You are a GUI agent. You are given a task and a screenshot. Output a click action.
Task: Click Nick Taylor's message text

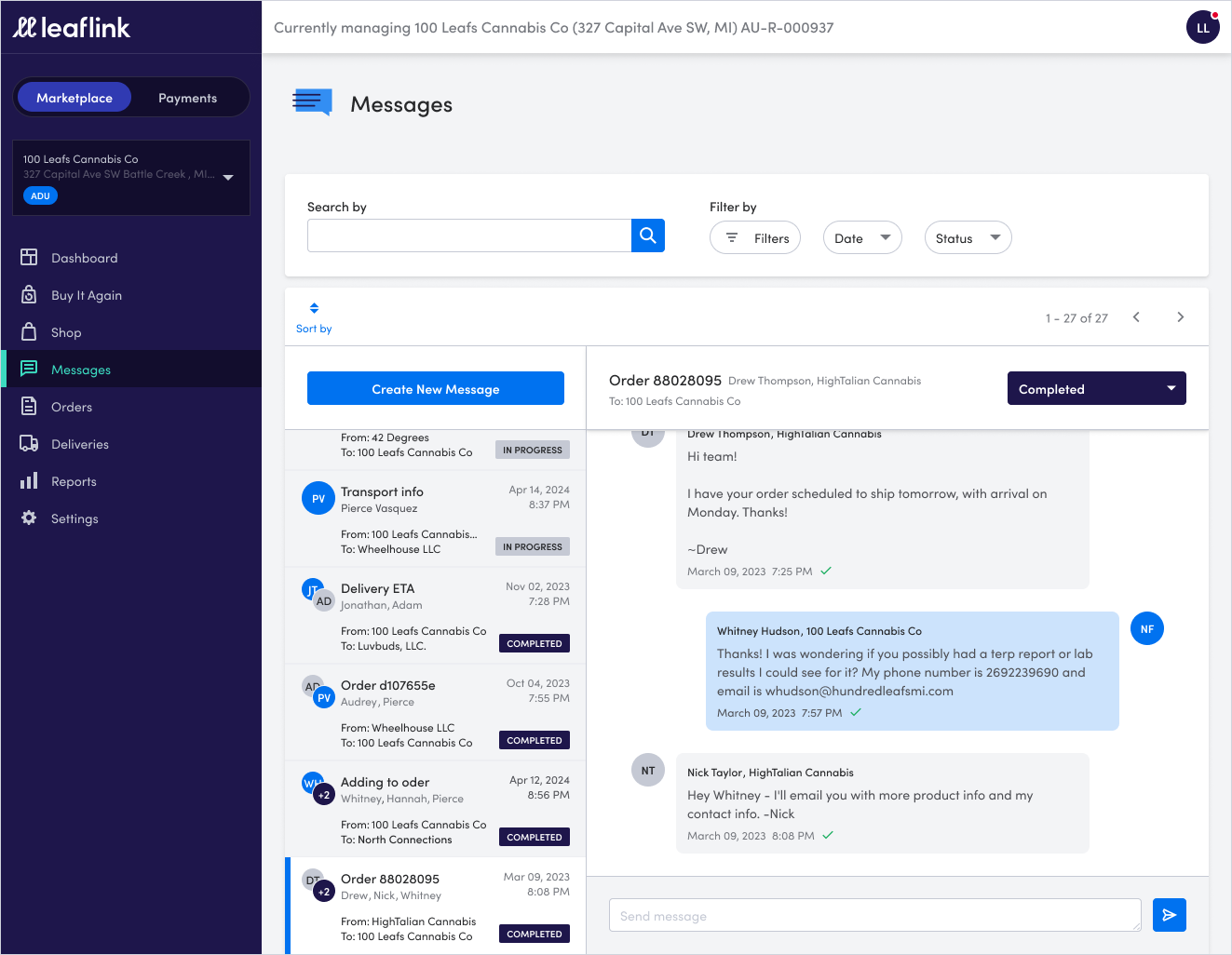(860, 804)
